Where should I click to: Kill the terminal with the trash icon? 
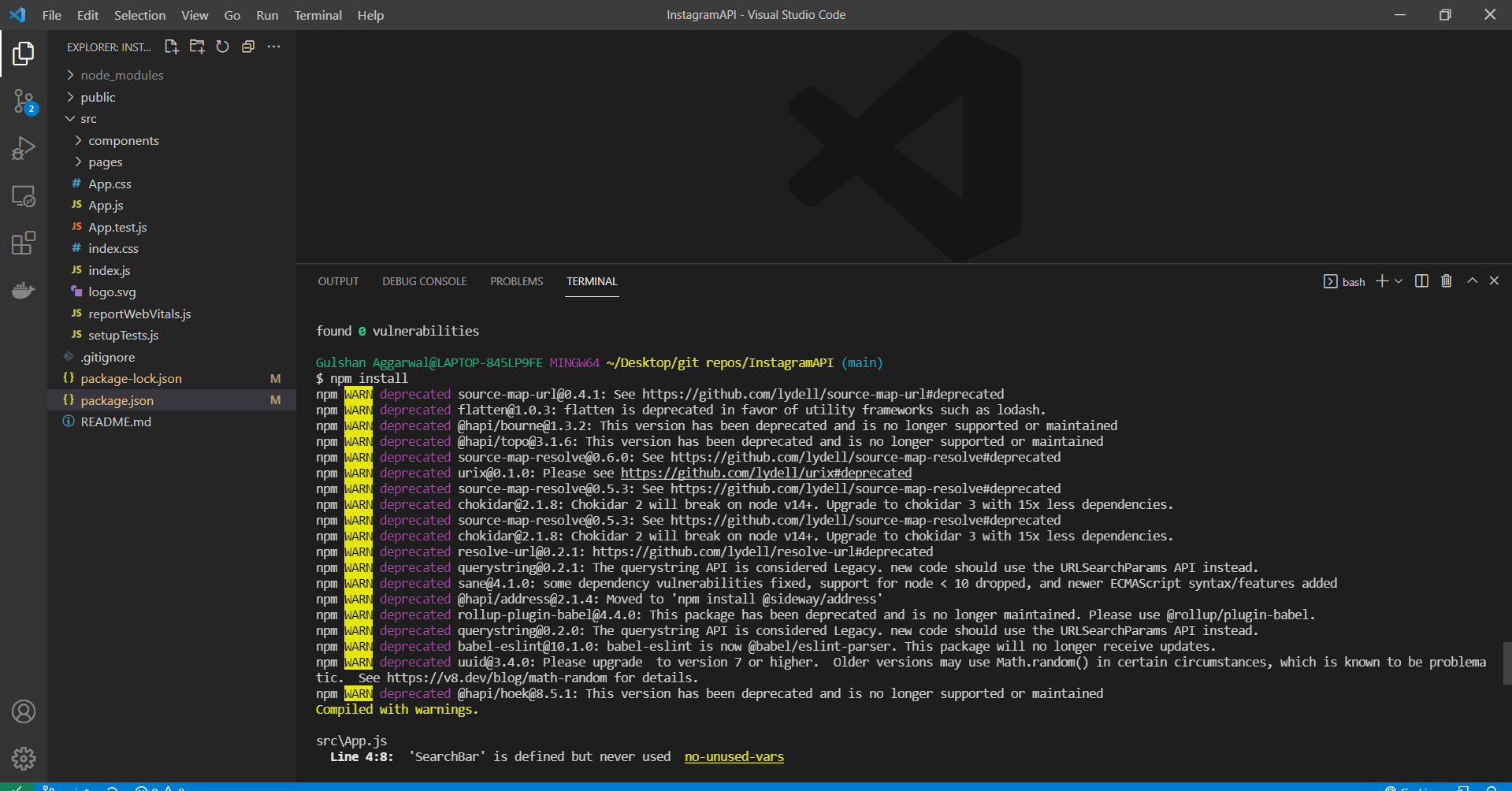(1447, 281)
